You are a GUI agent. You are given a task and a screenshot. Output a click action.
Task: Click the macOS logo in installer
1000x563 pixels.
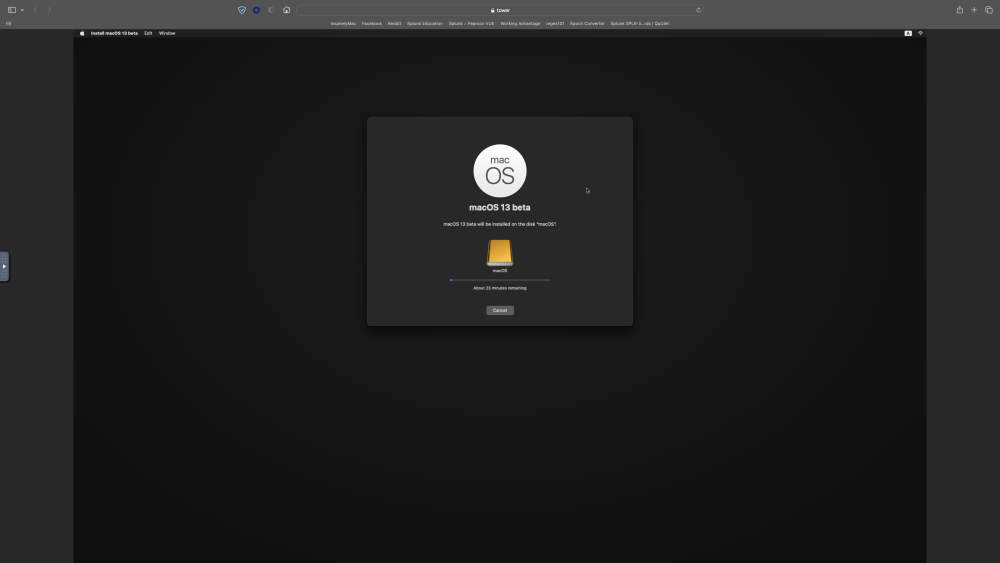pyautogui.click(x=500, y=171)
